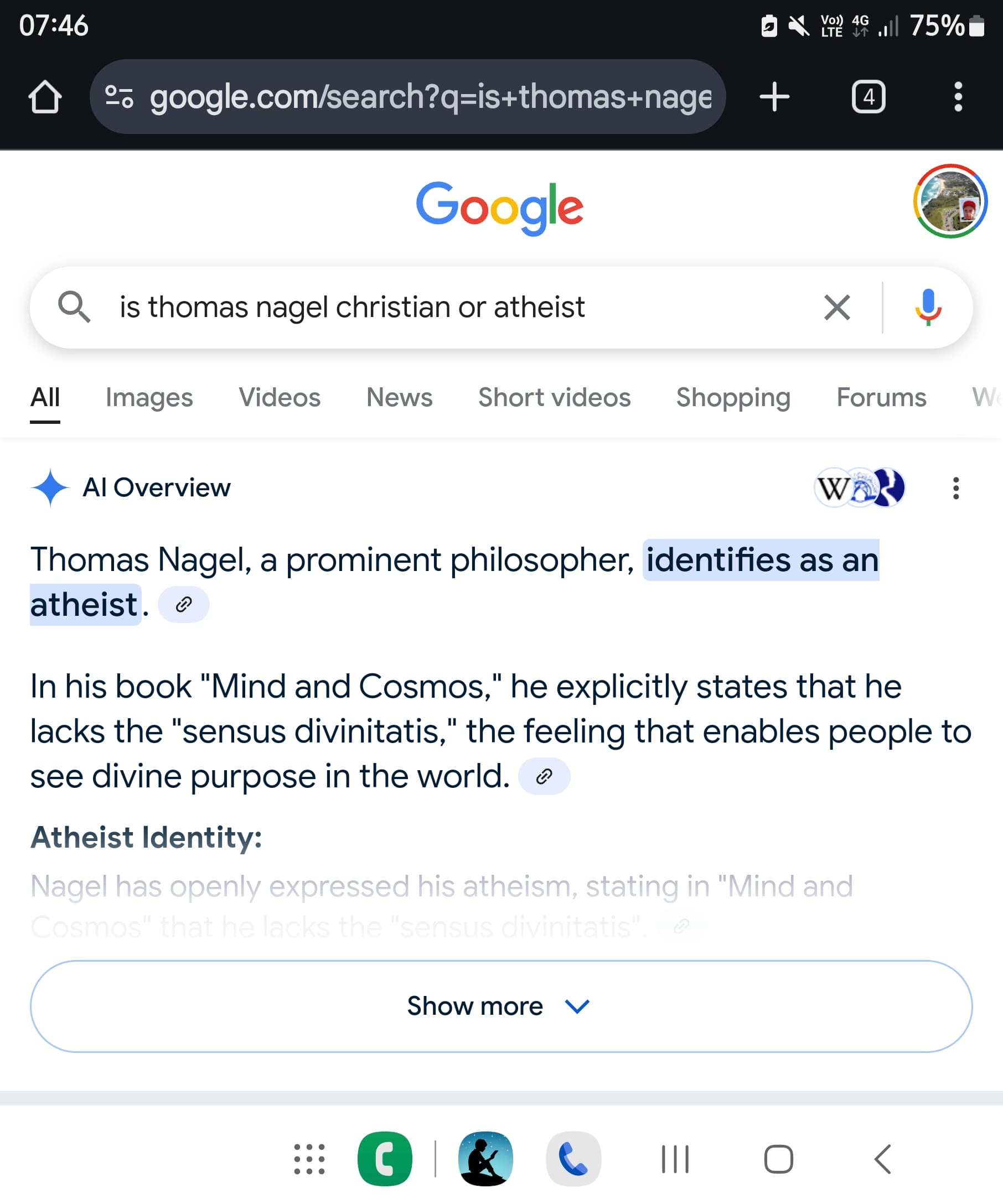1003x1204 pixels.
Task: Clear the search query with X
Action: [x=837, y=307]
